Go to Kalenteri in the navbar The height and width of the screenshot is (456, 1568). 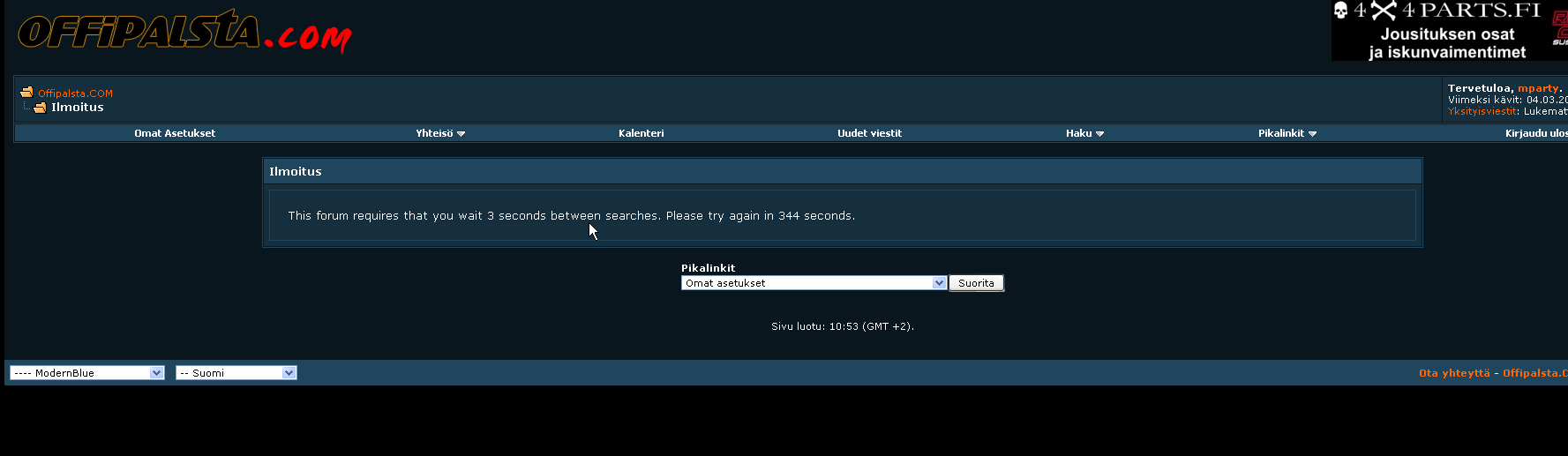coord(641,133)
